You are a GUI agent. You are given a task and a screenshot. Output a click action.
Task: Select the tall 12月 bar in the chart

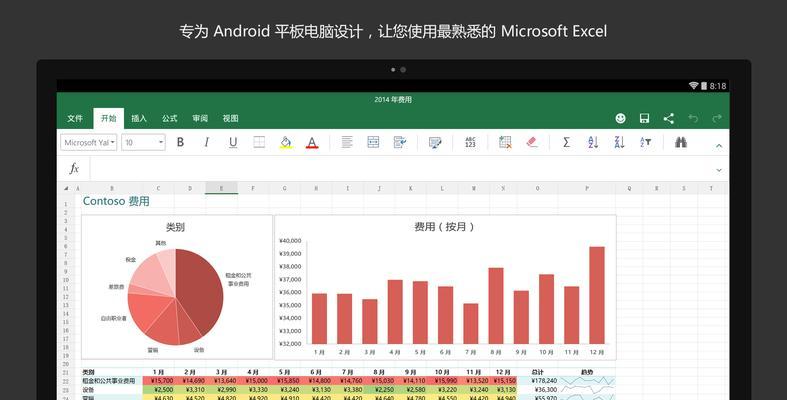coord(597,295)
